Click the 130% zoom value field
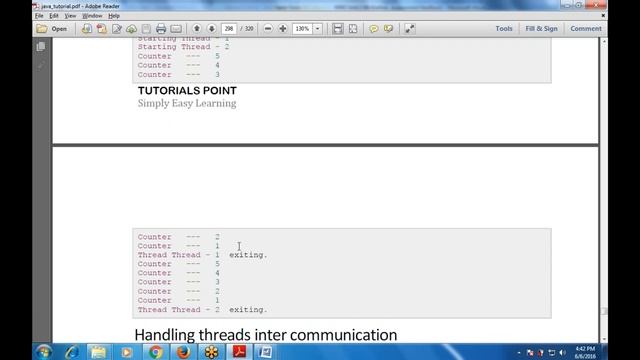This screenshot has width=640, height=360. [302, 29]
